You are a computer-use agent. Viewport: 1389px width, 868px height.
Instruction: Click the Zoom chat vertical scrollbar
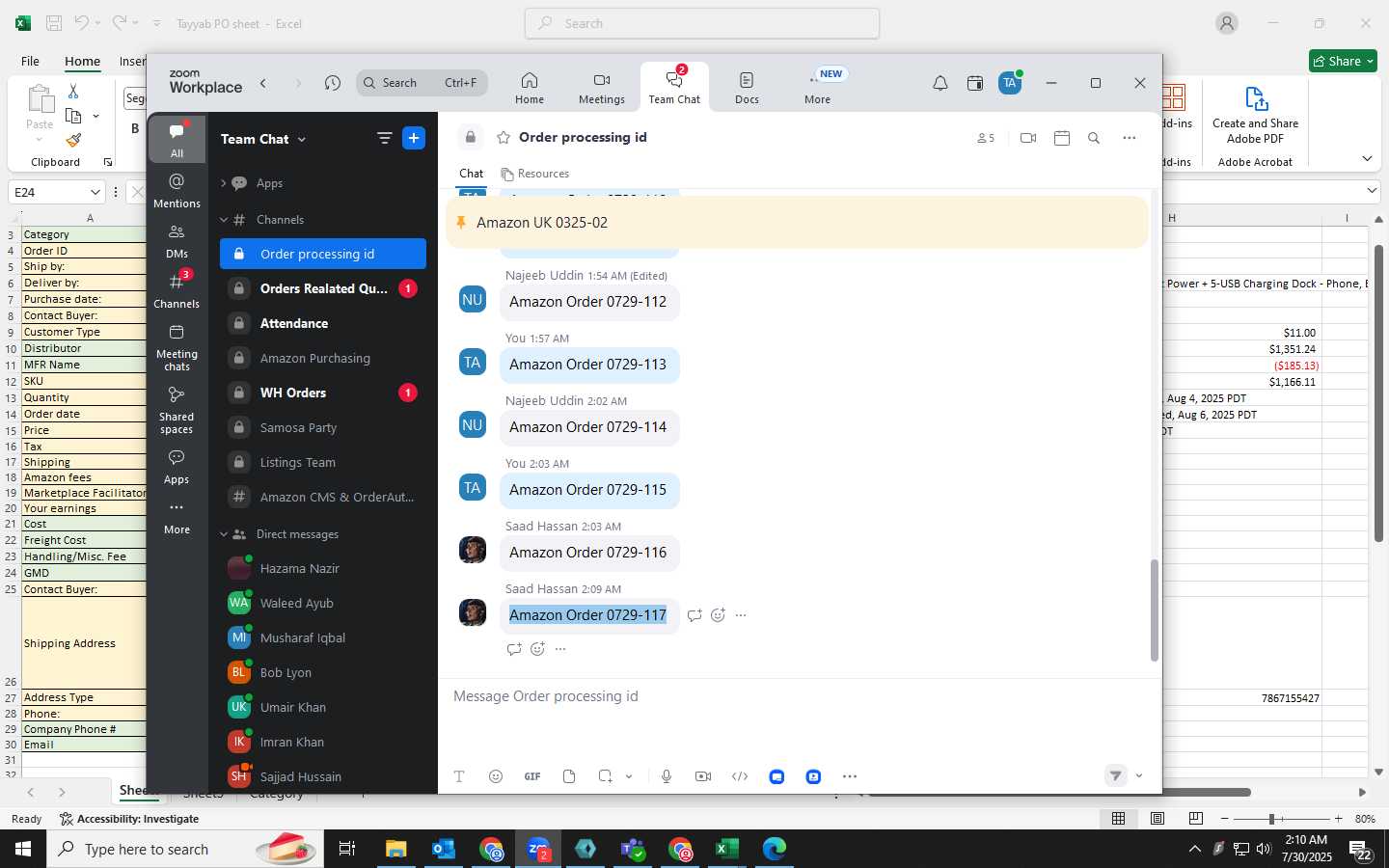tap(1154, 610)
